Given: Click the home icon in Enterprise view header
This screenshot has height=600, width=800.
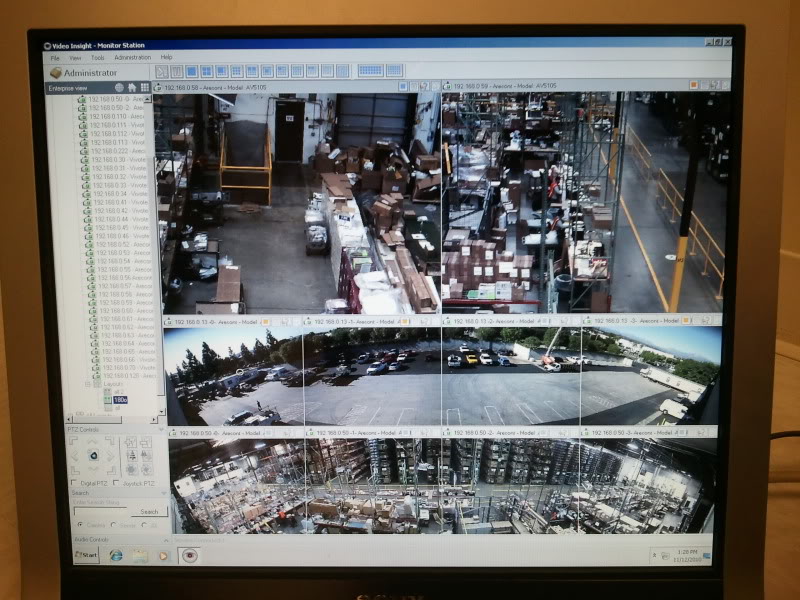Looking at the screenshot, I should coord(132,88).
